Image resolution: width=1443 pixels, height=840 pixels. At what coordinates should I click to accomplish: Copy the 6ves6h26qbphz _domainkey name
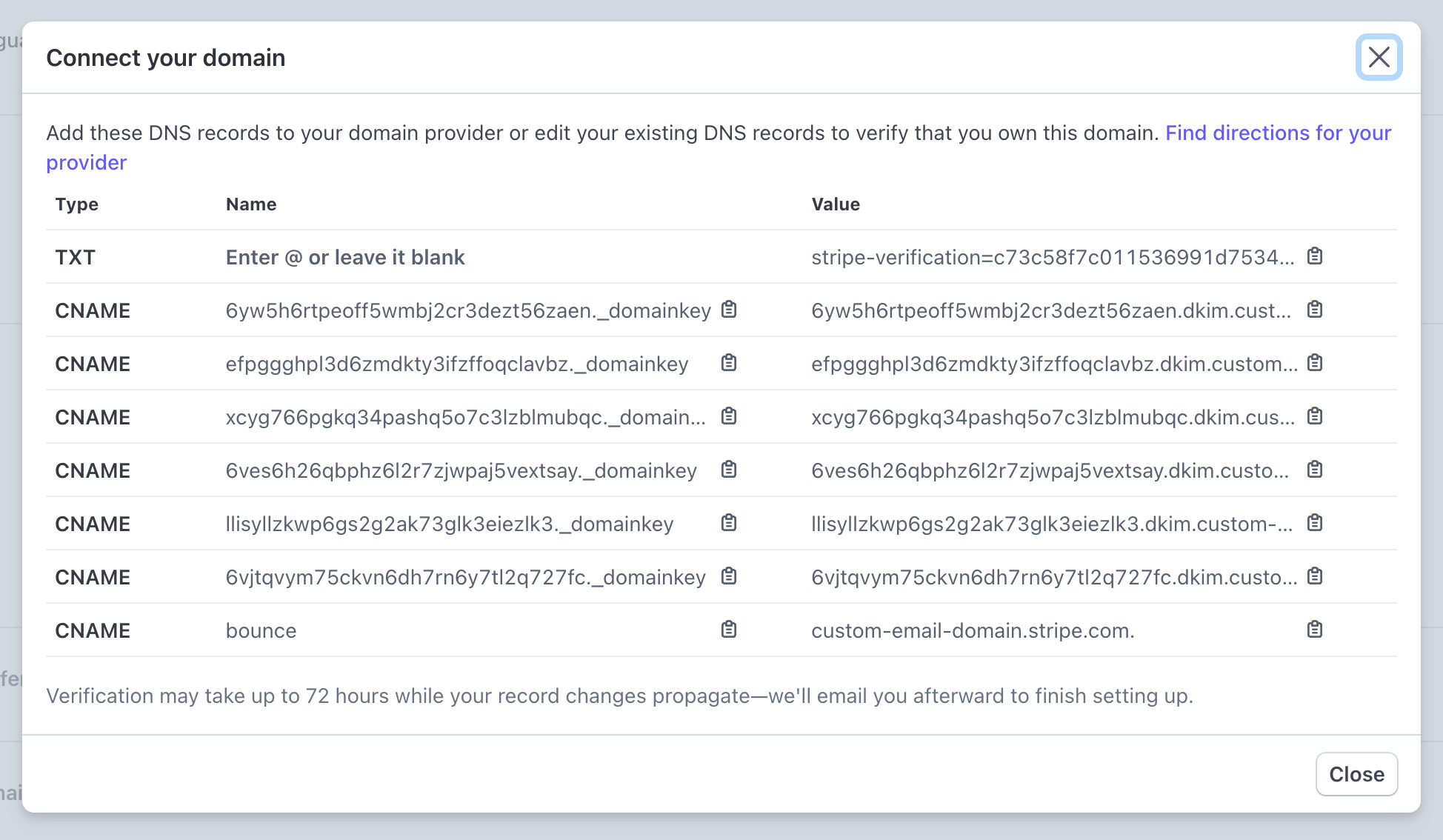[x=729, y=470]
